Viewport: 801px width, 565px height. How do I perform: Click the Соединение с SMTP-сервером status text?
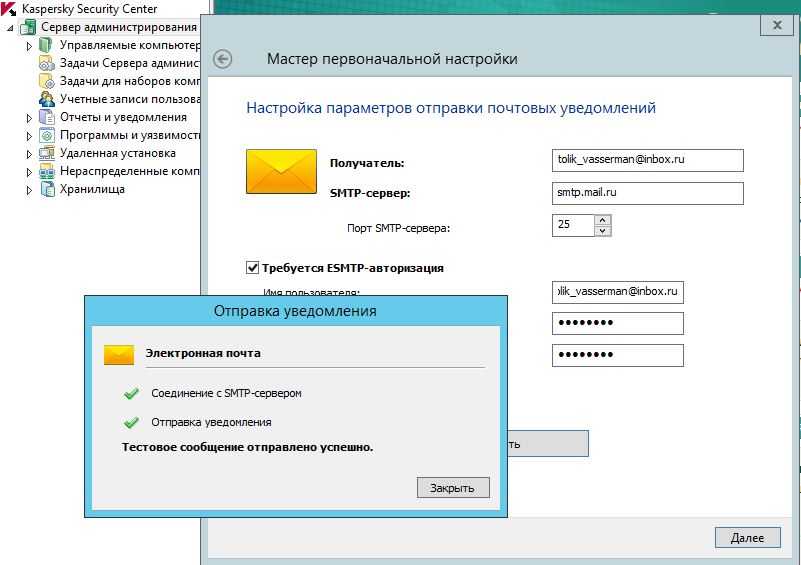coord(226,393)
